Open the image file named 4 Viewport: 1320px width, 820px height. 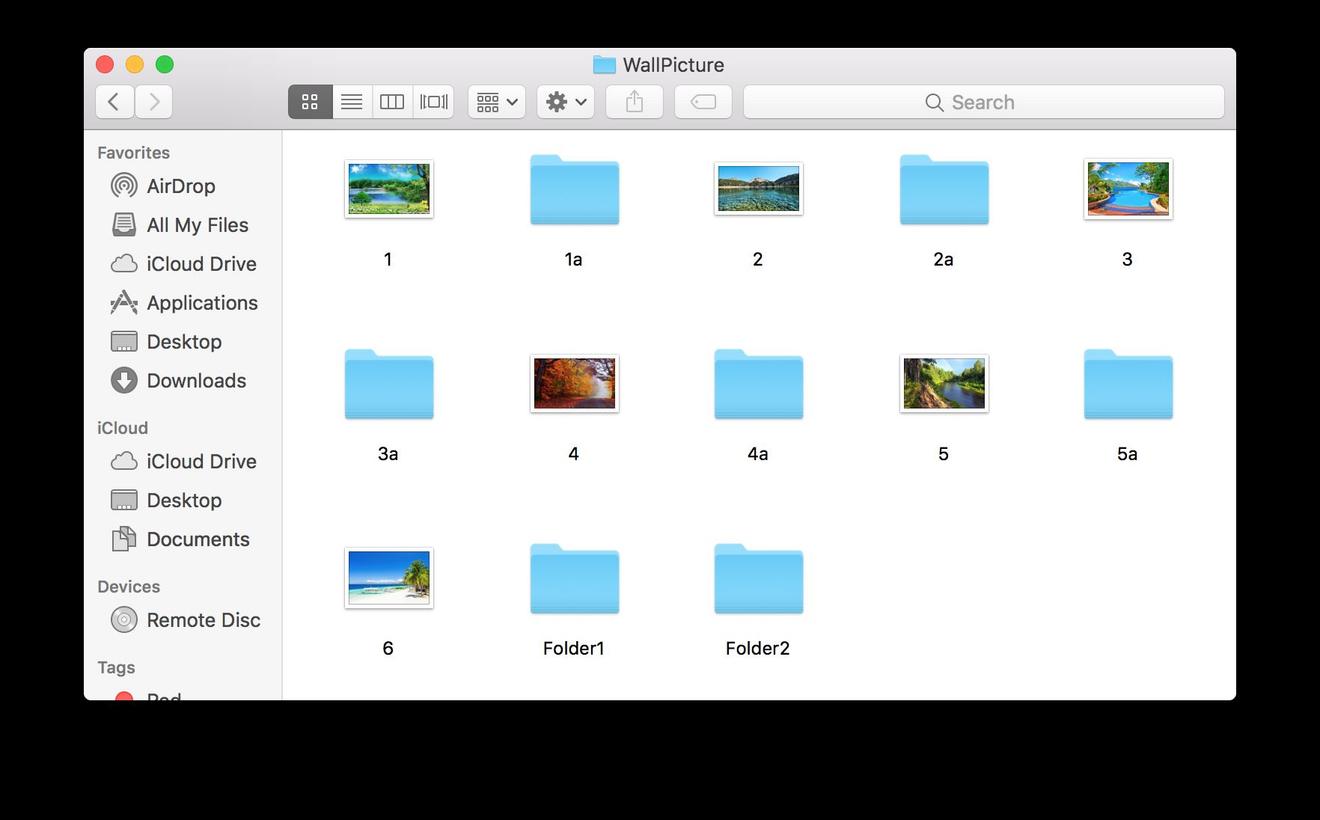click(x=573, y=383)
